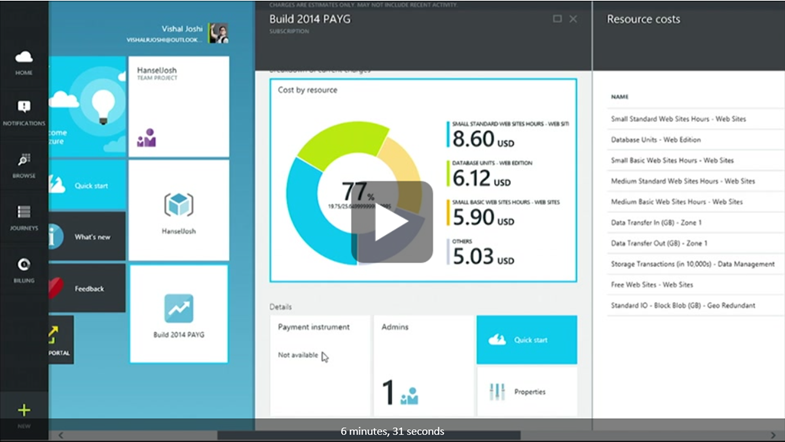
Task: Close the Build 2014 PAYG blade
Action: tap(573, 19)
